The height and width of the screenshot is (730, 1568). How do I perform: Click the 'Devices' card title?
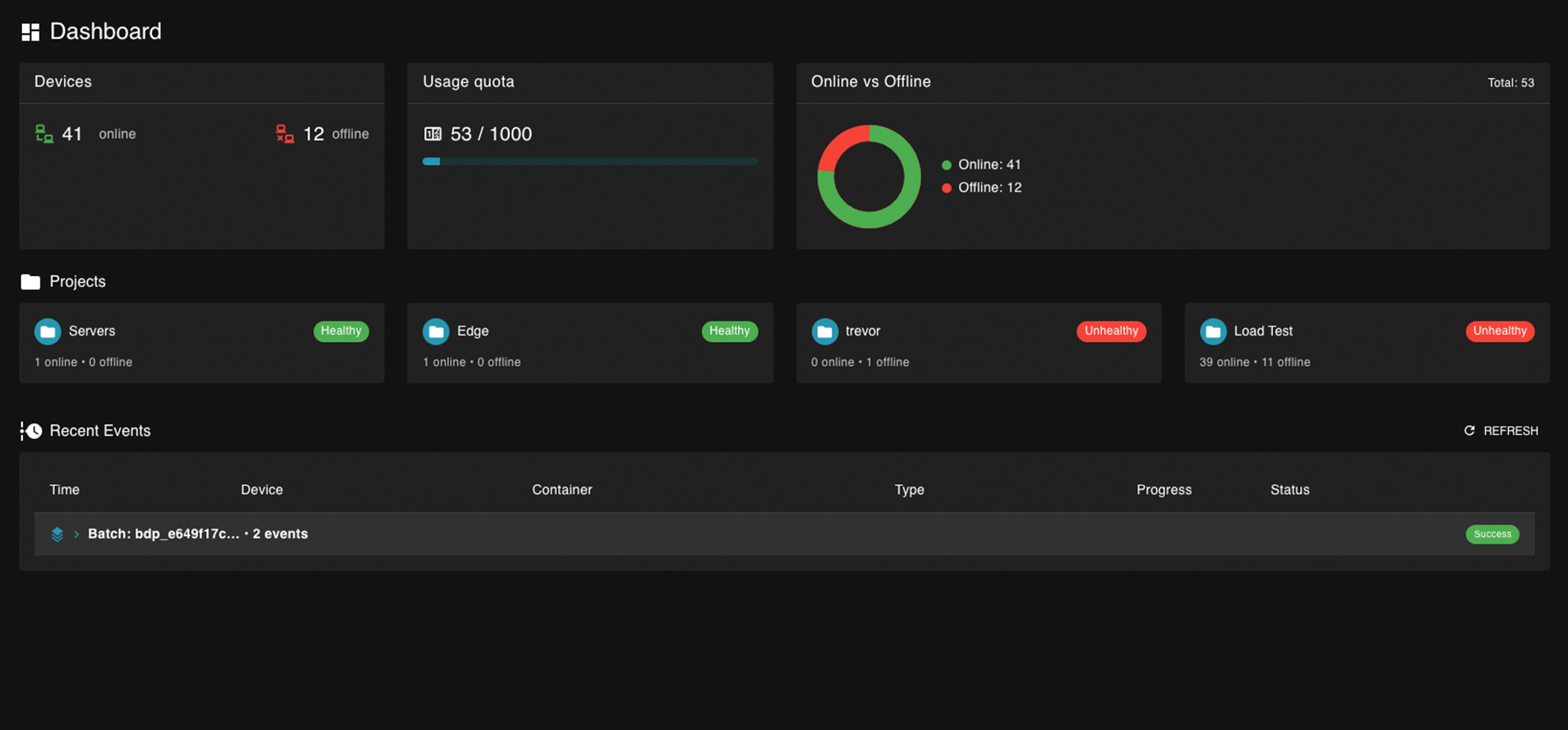coord(63,82)
